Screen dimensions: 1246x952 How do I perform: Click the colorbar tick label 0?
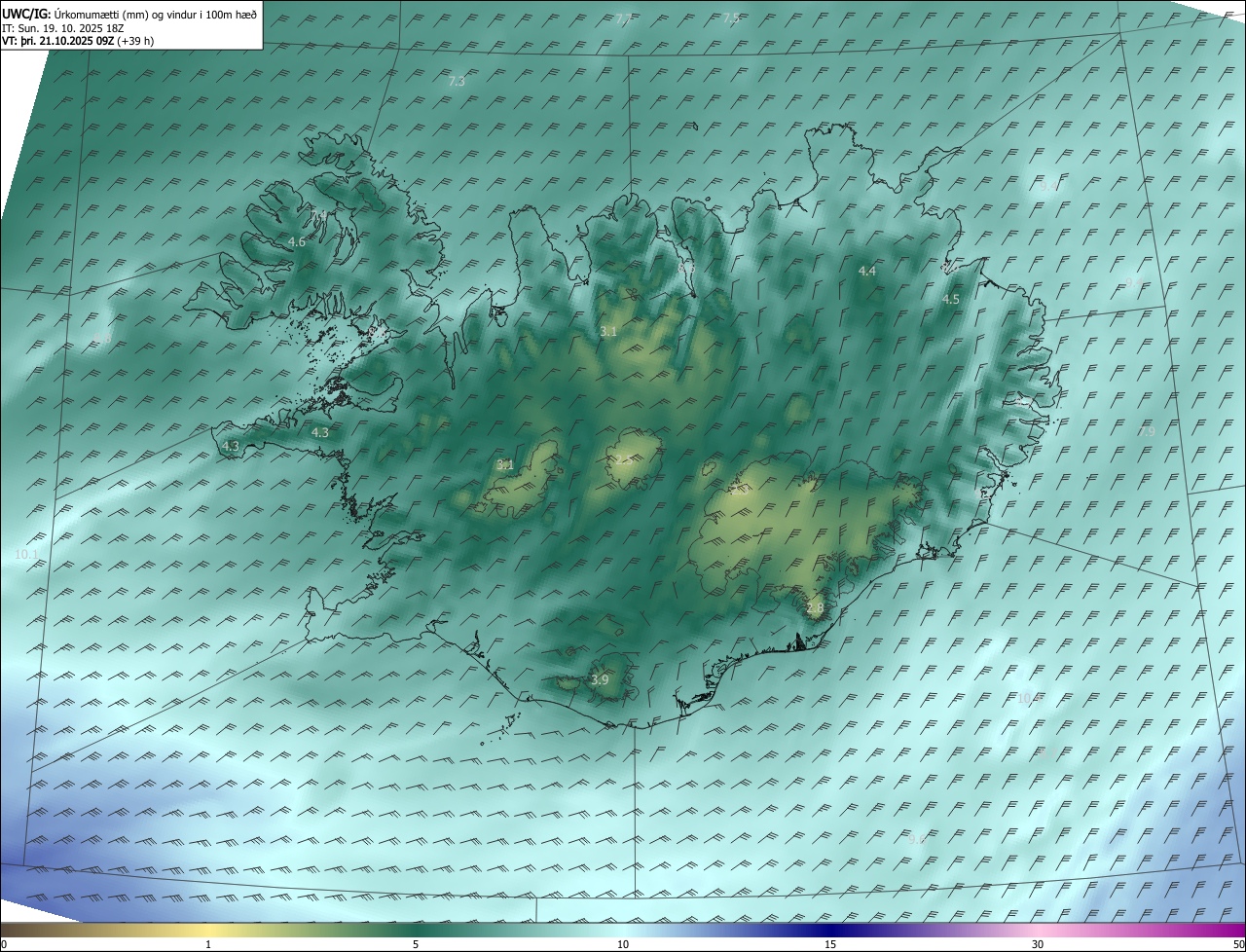pos(4,945)
